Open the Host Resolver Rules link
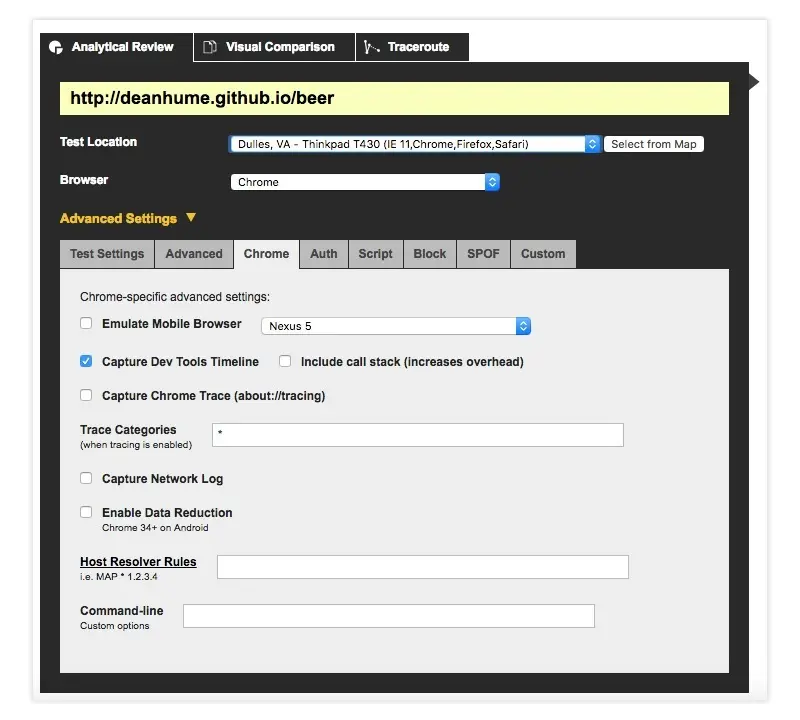 click(138, 561)
